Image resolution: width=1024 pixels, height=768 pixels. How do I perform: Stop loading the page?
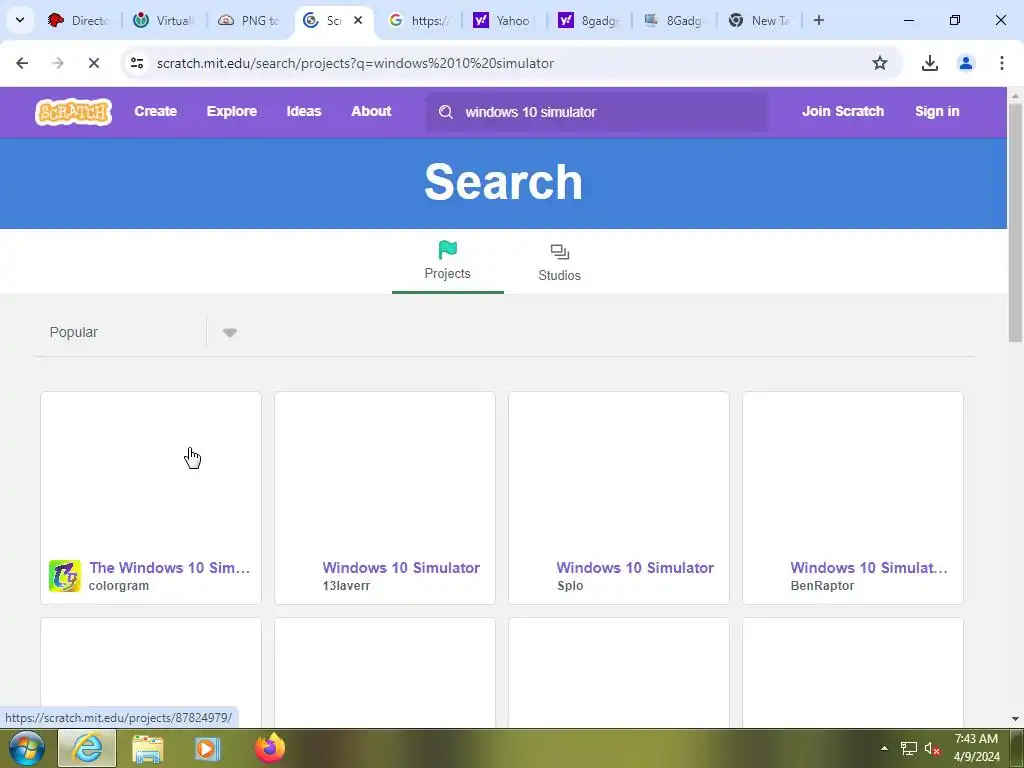point(93,63)
